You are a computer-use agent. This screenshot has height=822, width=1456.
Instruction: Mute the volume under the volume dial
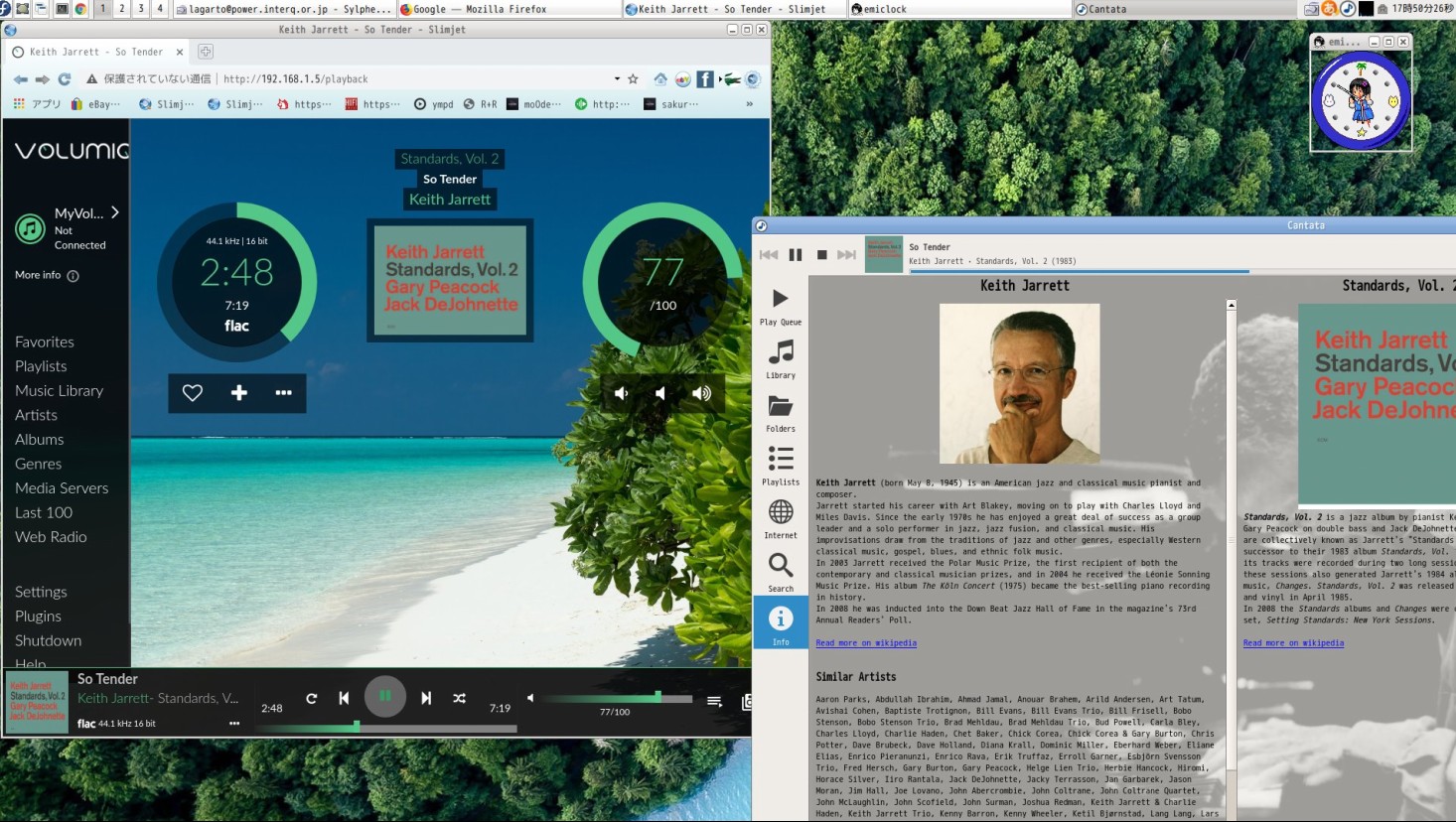coord(621,393)
